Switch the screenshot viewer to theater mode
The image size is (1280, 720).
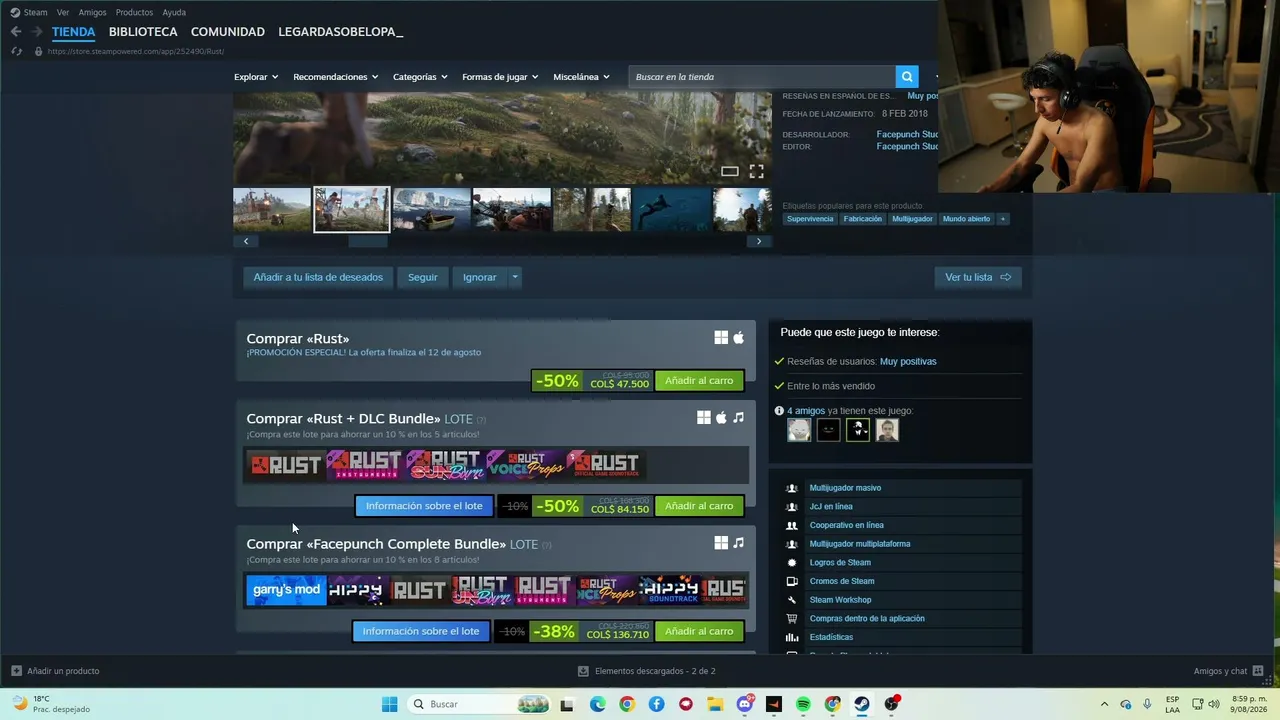[x=730, y=172]
